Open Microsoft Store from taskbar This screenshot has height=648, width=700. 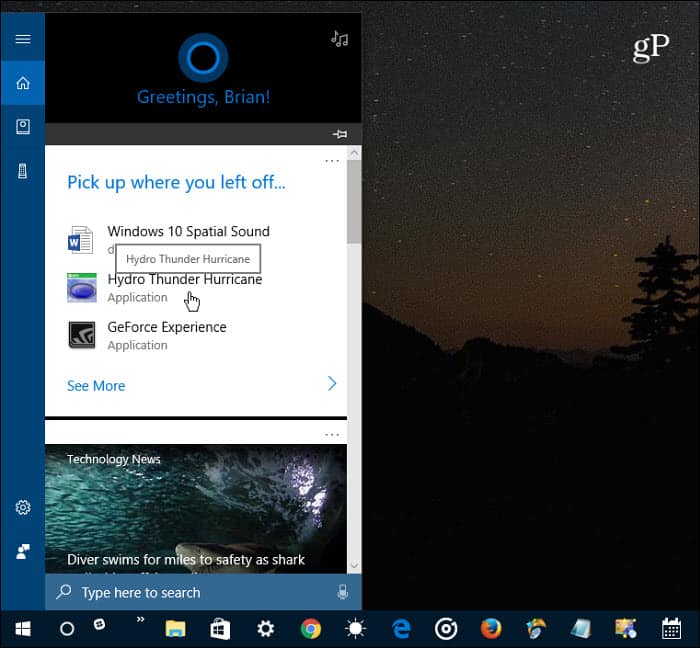tap(221, 629)
